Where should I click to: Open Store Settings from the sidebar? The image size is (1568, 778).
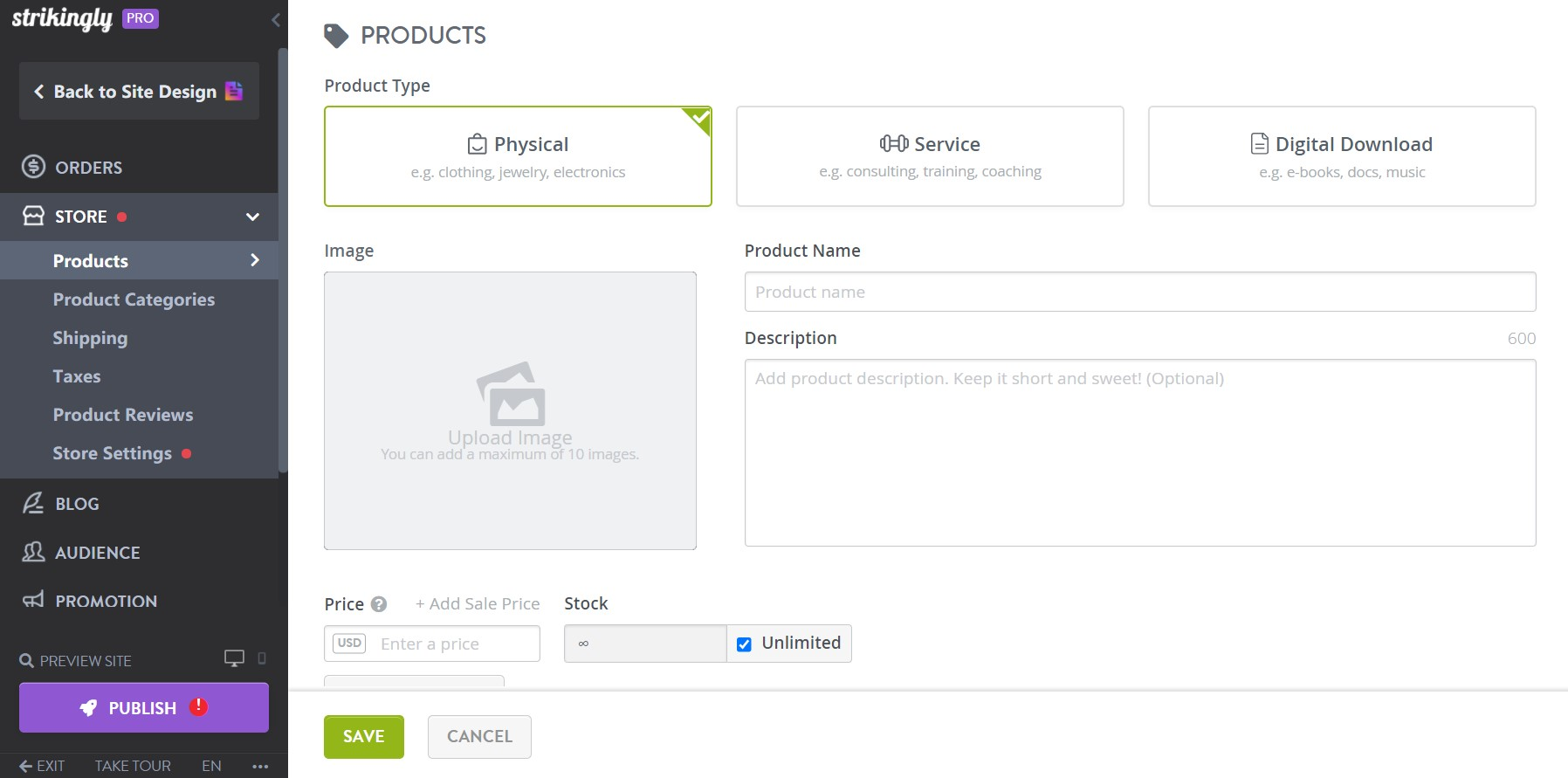113,453
